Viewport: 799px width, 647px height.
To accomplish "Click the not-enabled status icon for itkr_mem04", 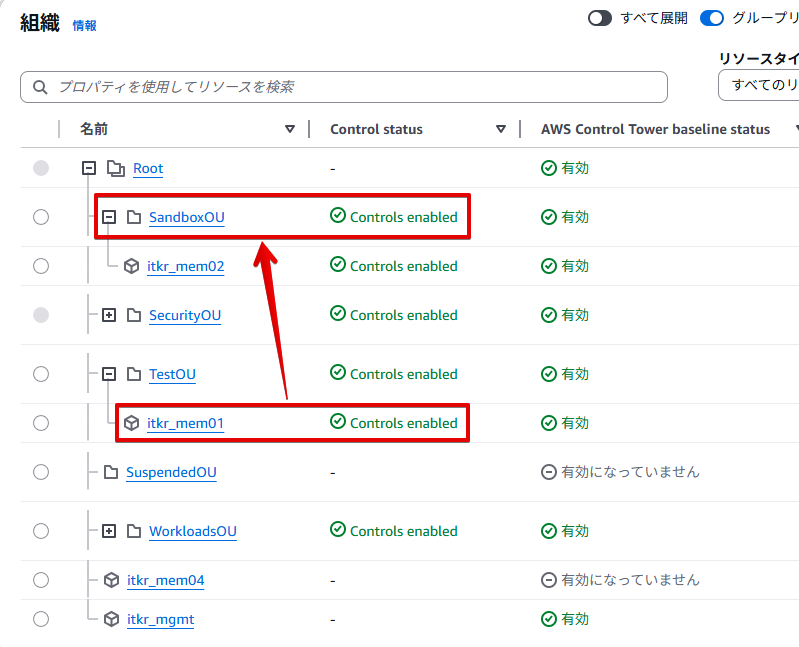I will pyautogui.click(x=548, y=580).
